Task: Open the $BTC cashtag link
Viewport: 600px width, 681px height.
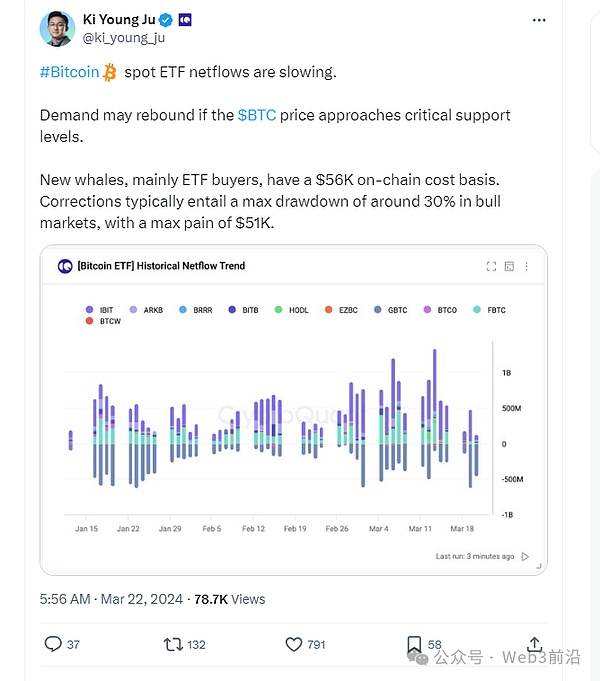Action: pyautogui.click(x=257, y=116)
